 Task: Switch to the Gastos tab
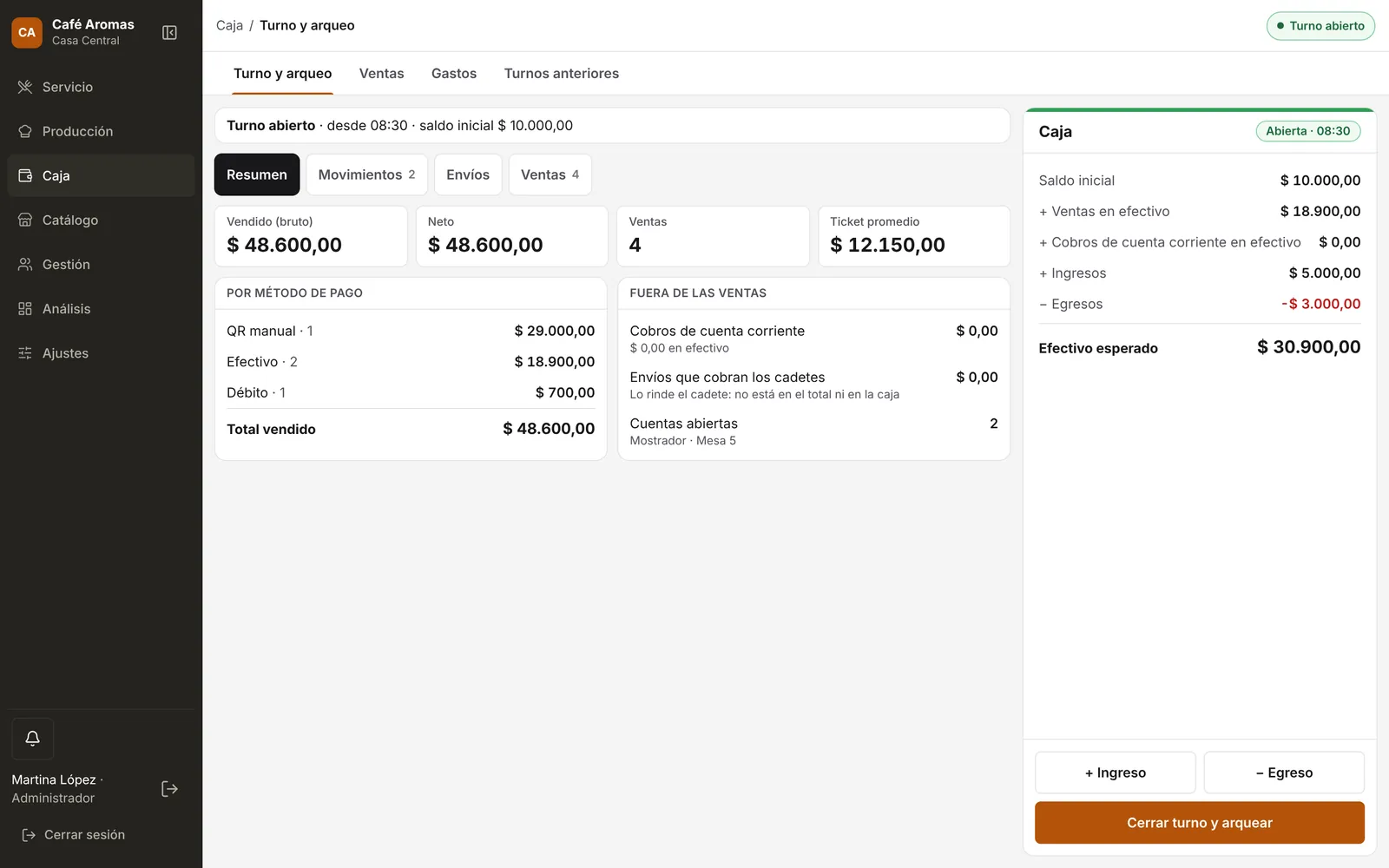454,74
